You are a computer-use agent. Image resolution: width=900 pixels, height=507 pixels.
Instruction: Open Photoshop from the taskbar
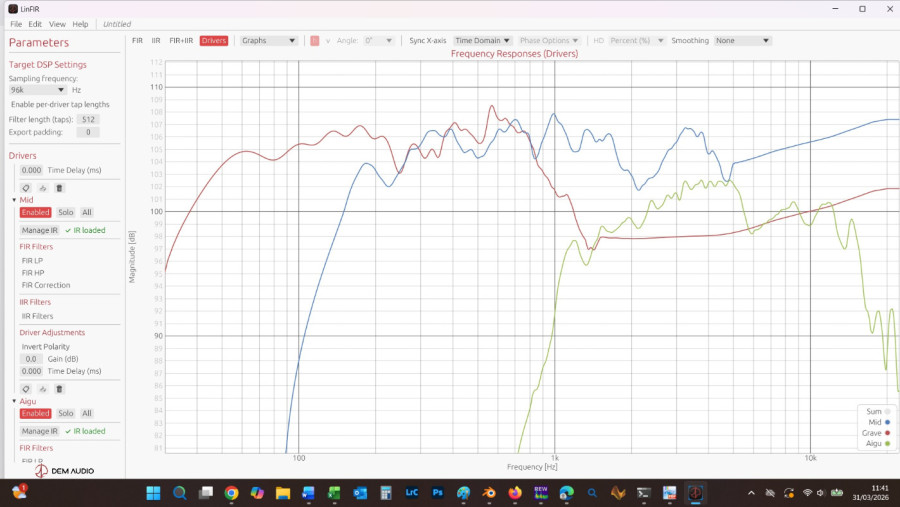(x=438, y=493)
